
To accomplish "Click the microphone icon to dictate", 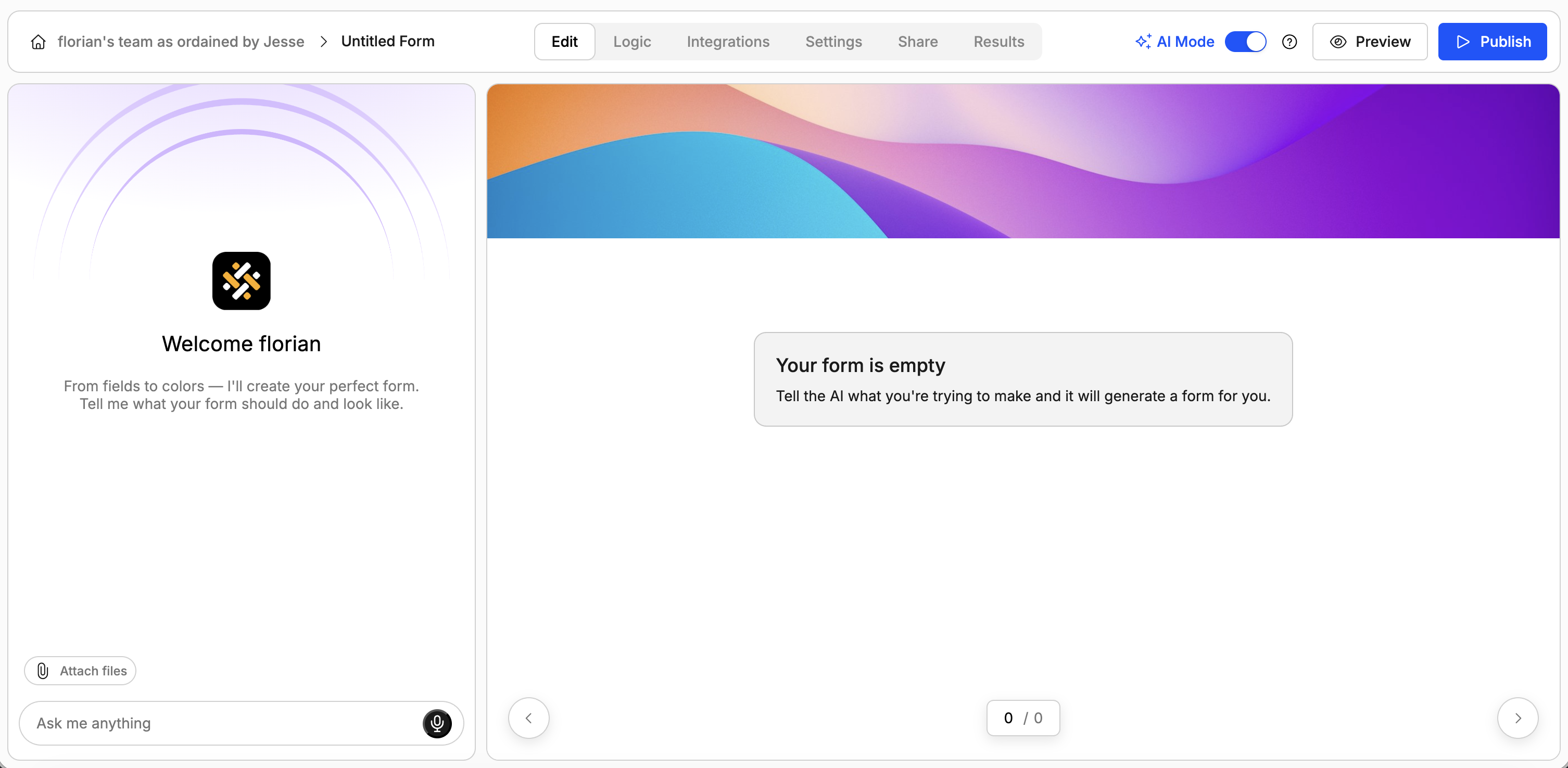I will coord(437,724).
